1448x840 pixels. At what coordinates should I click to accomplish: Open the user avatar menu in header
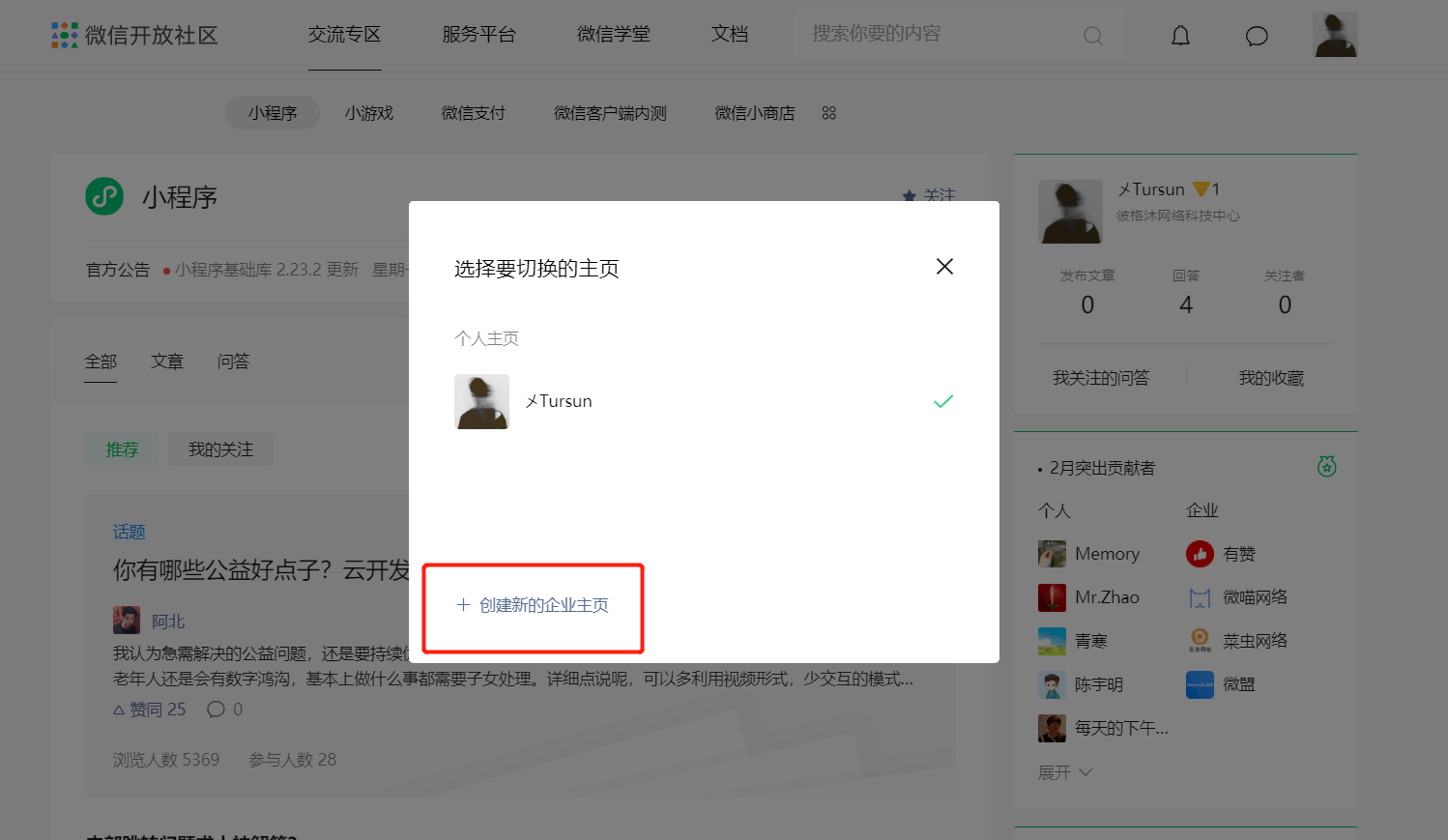pos(1335,35)
